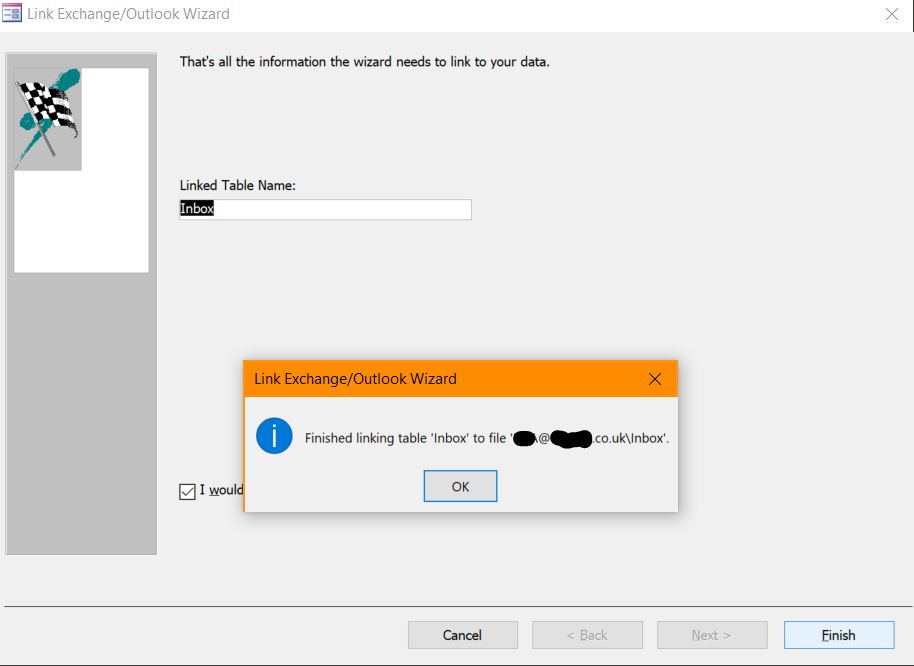
Task: Click the greyed-out Next button
Action: [711, 635]
